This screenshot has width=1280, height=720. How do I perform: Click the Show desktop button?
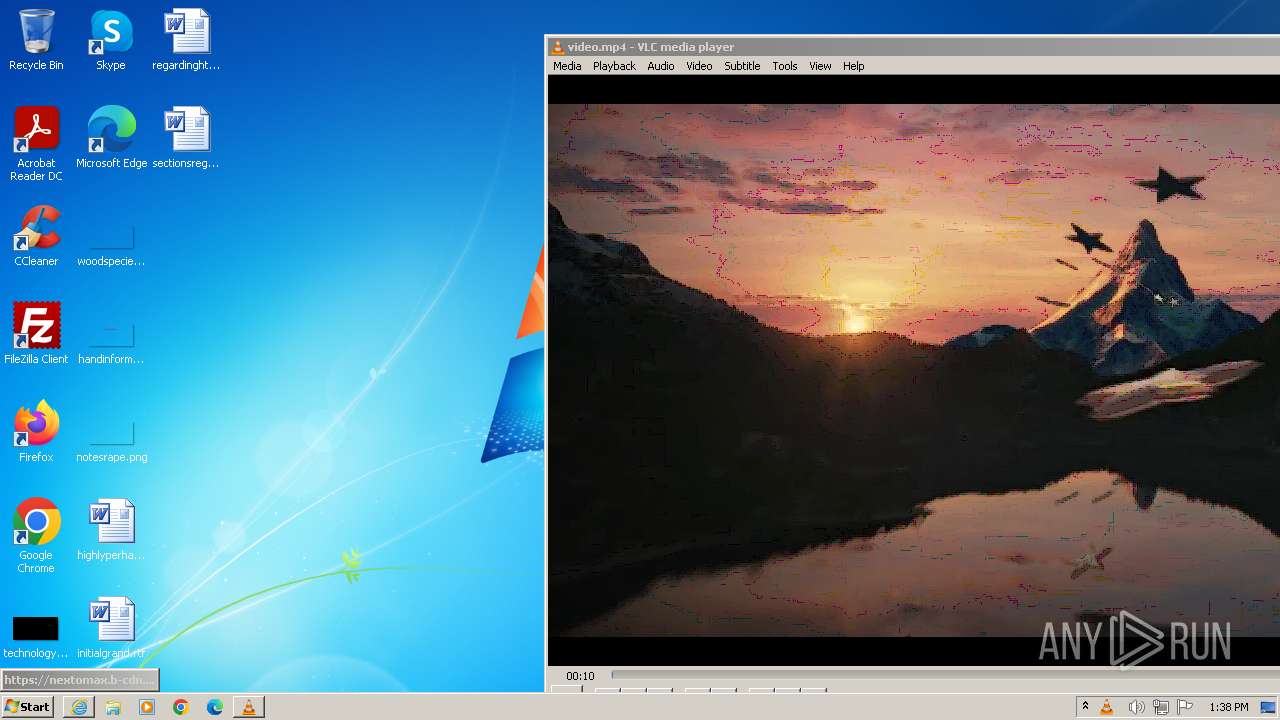click(1268, 707)
